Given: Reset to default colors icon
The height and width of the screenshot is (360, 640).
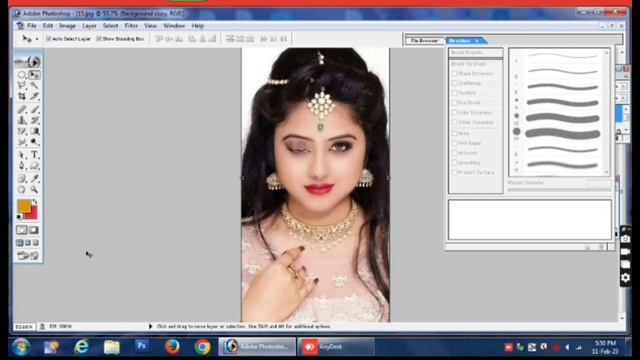Looking at the screenshot, I should (x=19, y=217).
